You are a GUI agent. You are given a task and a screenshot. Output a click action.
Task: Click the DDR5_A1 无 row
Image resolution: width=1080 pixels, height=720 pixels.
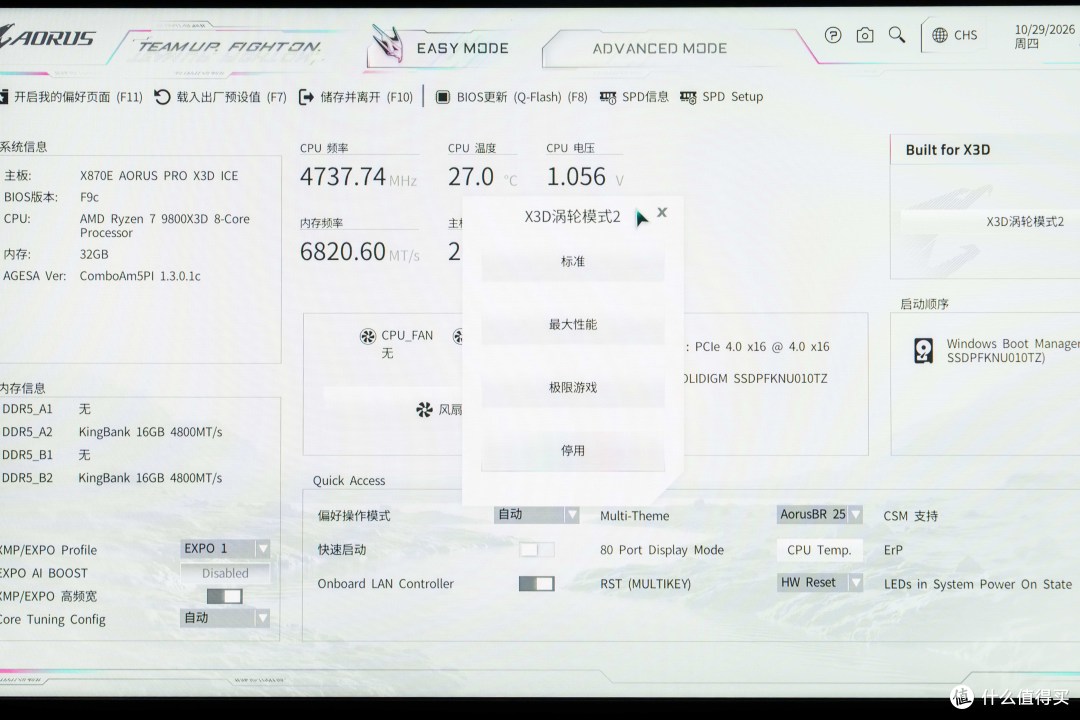coord(47,409)
